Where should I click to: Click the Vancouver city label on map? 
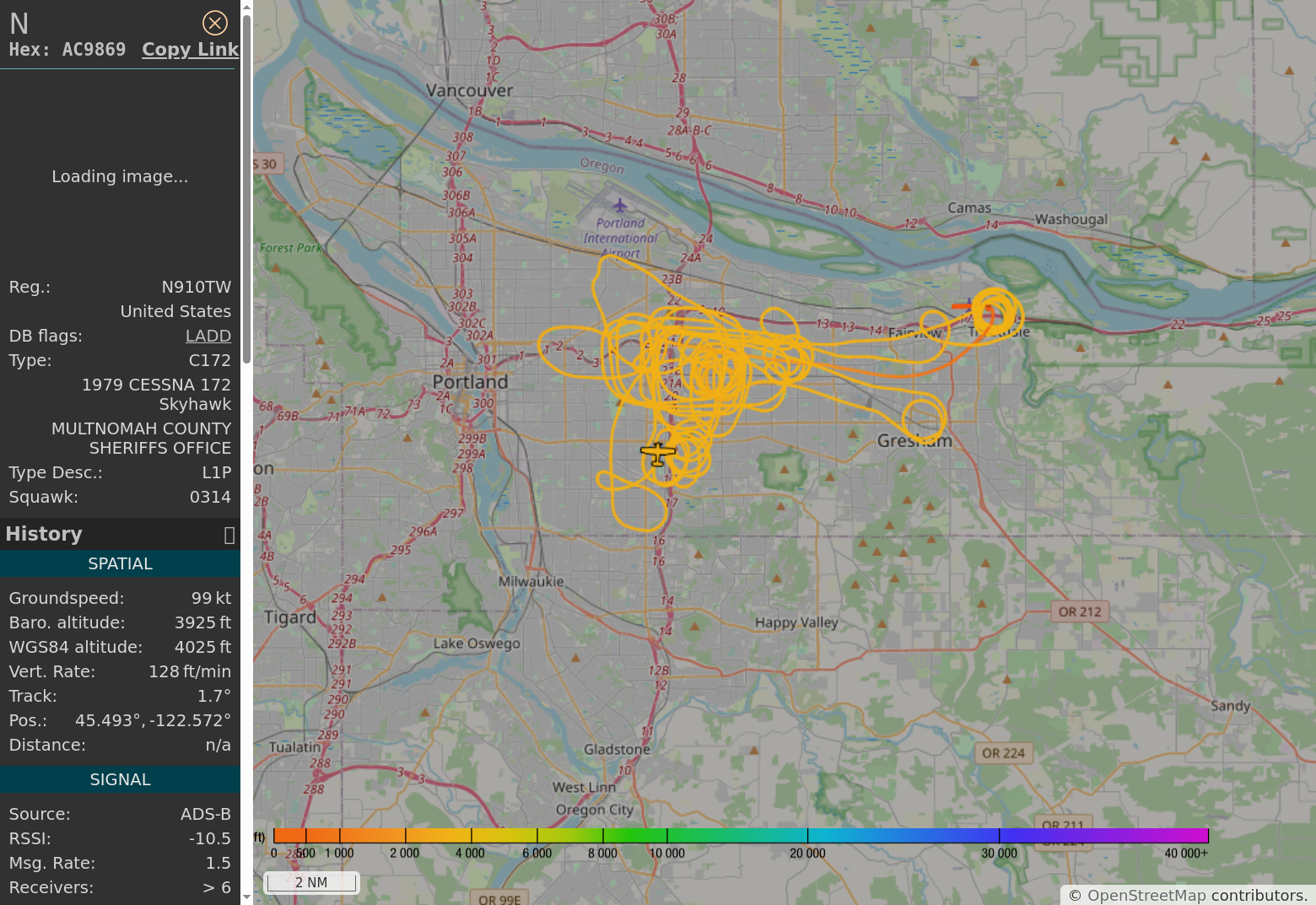click(x=469, y=90)
